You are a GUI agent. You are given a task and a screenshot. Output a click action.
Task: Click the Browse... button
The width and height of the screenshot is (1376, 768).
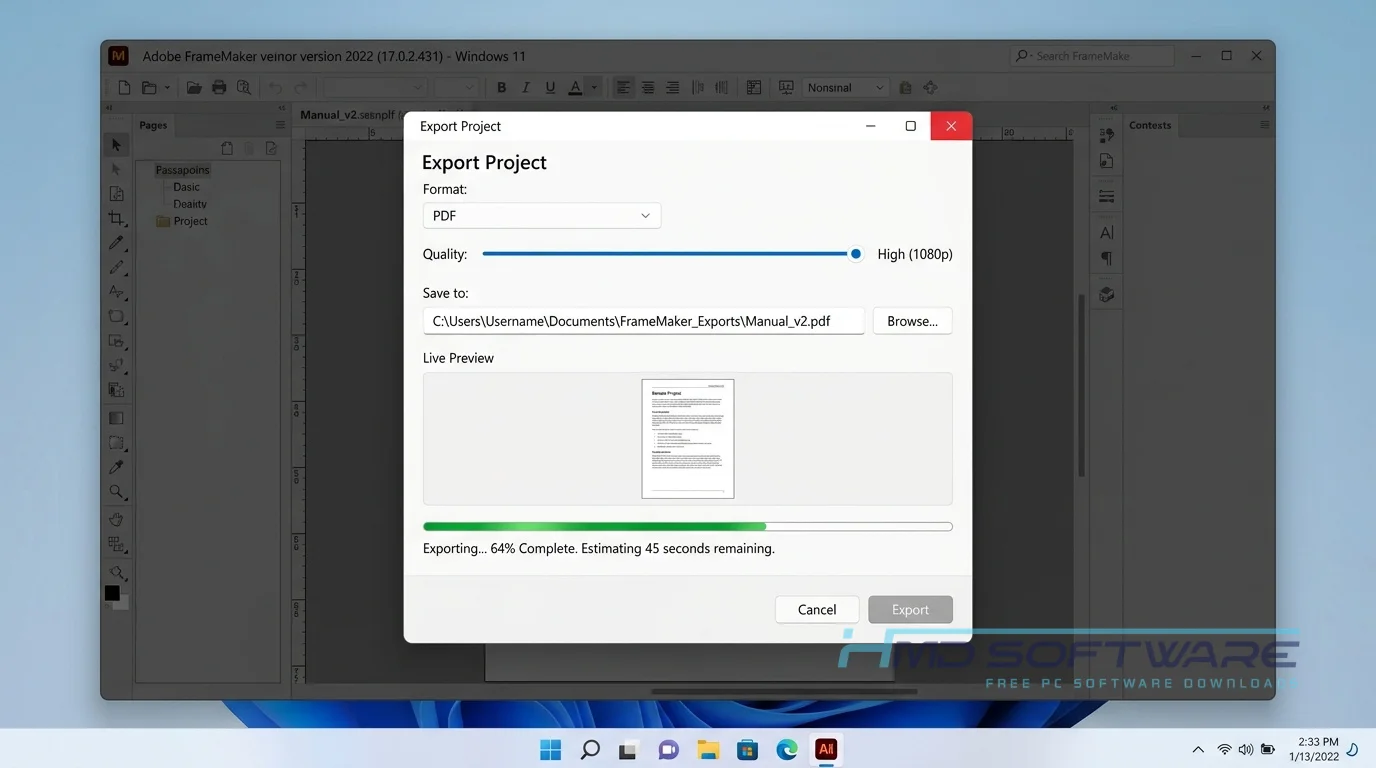912,321
